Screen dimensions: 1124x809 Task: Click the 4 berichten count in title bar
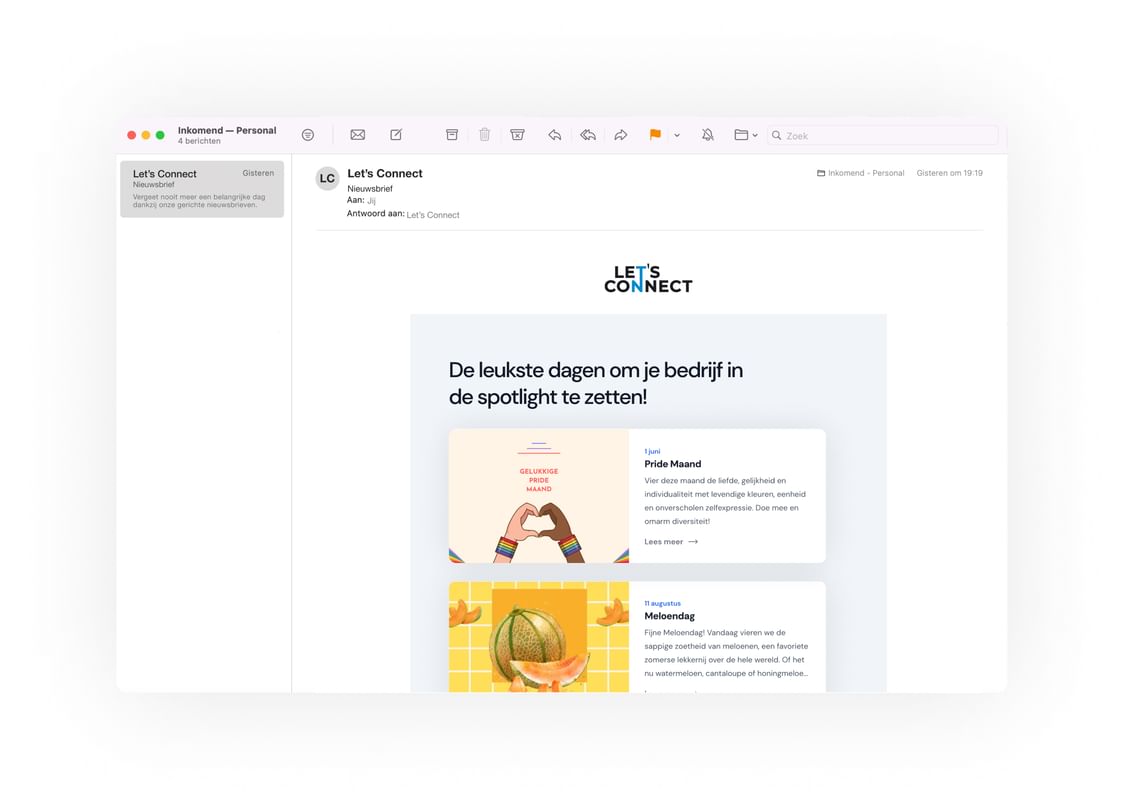(x=199, y=141)
